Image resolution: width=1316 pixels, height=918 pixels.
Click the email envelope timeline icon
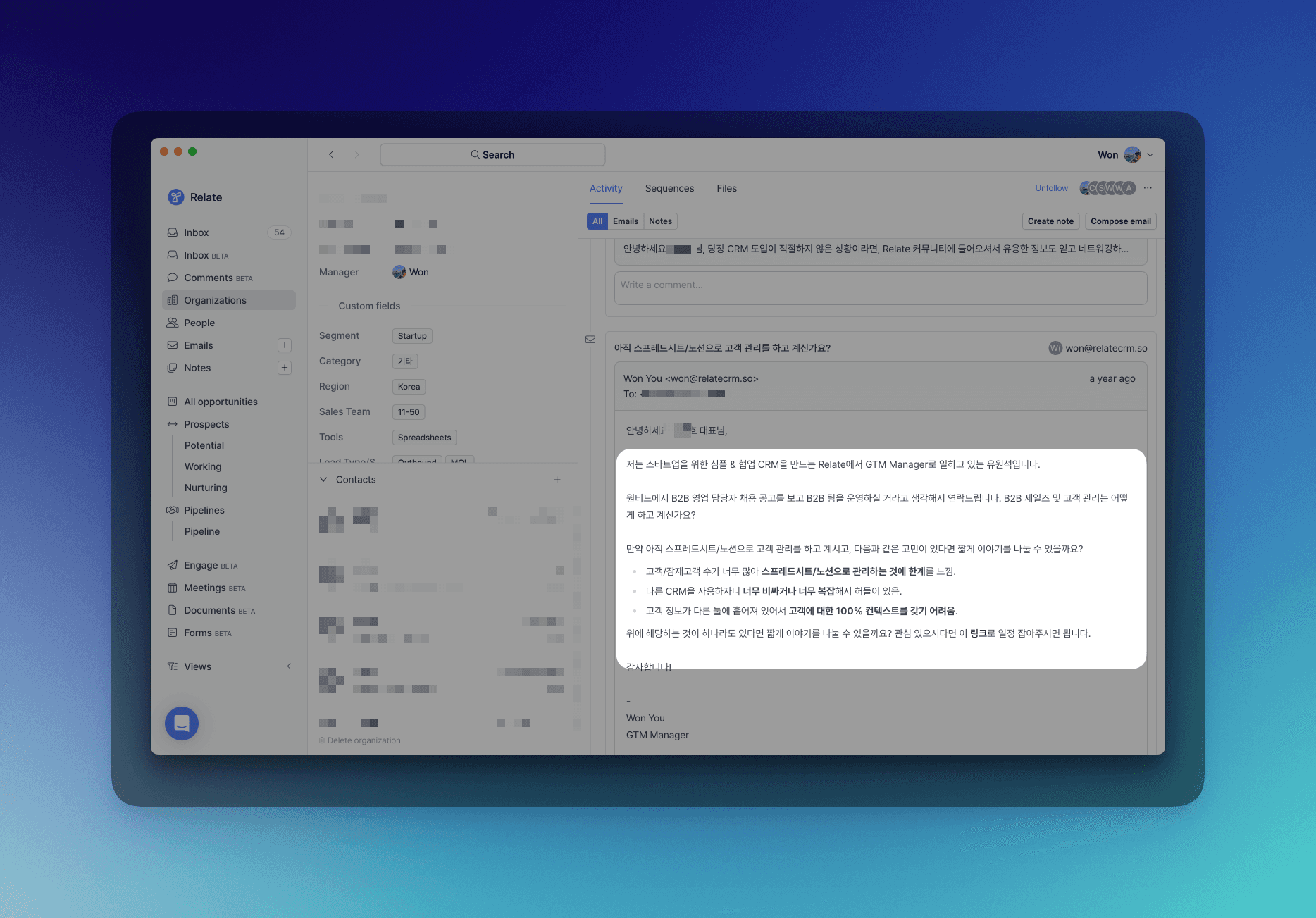(590, 340)
